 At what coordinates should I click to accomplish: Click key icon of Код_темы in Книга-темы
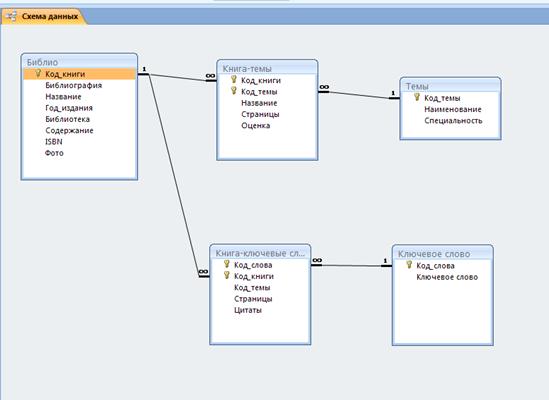coord(234,91)
